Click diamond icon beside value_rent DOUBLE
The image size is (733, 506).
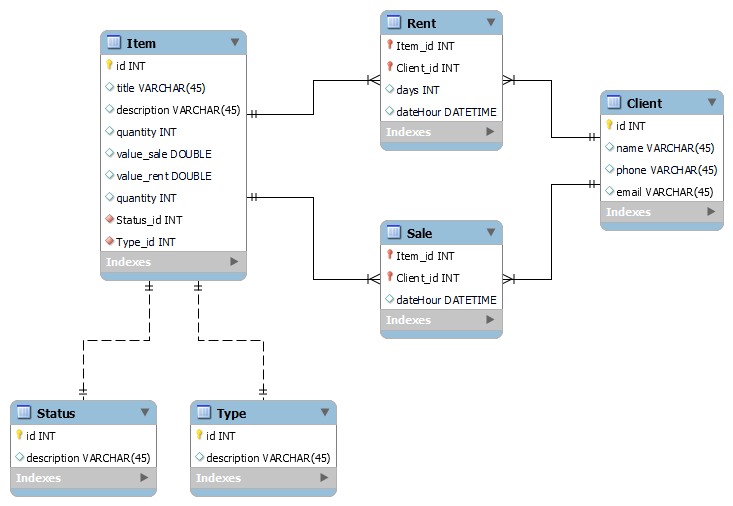click(x=110, y=174)
